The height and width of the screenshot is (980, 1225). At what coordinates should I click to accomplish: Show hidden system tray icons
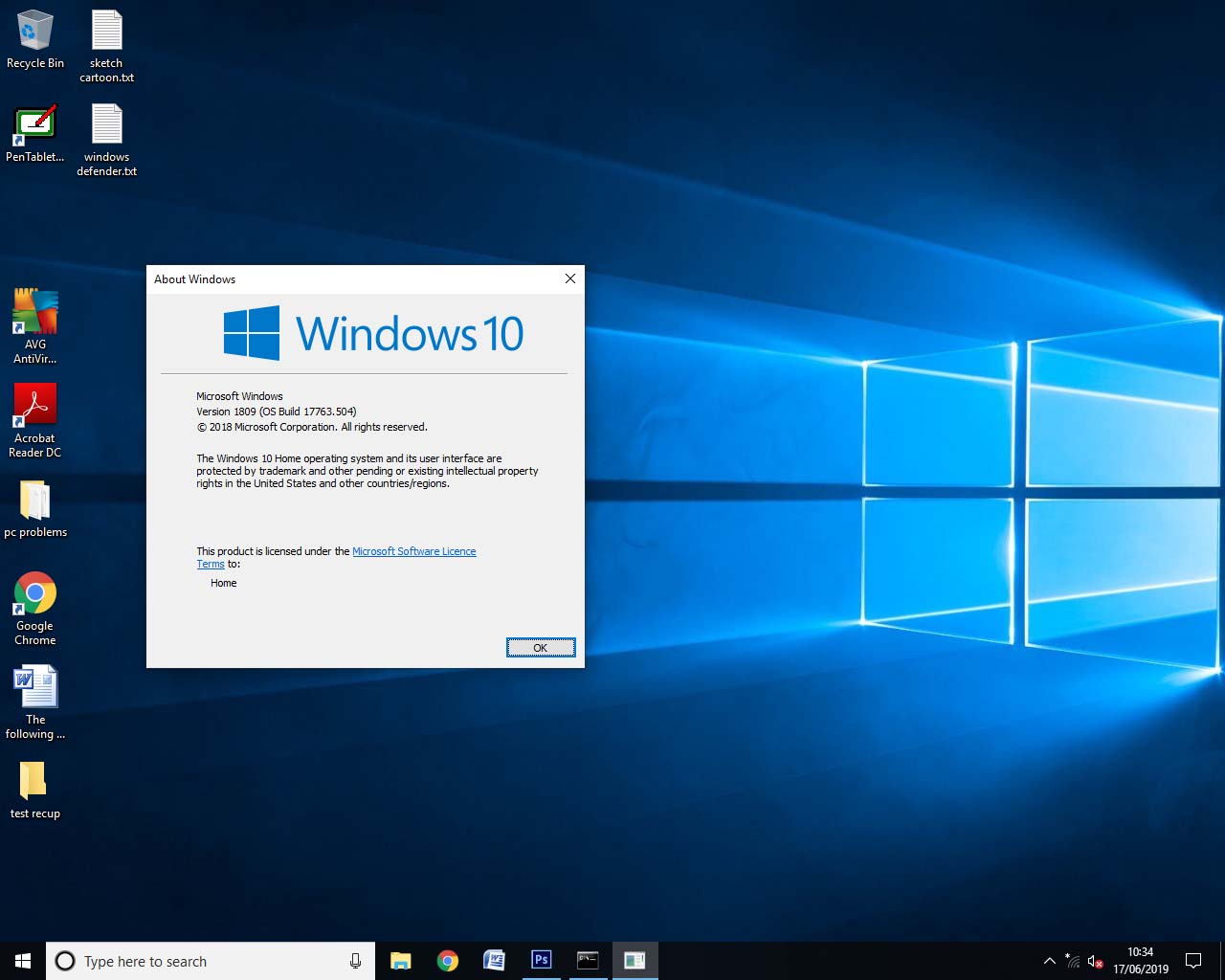click(x=1049, y=961)
